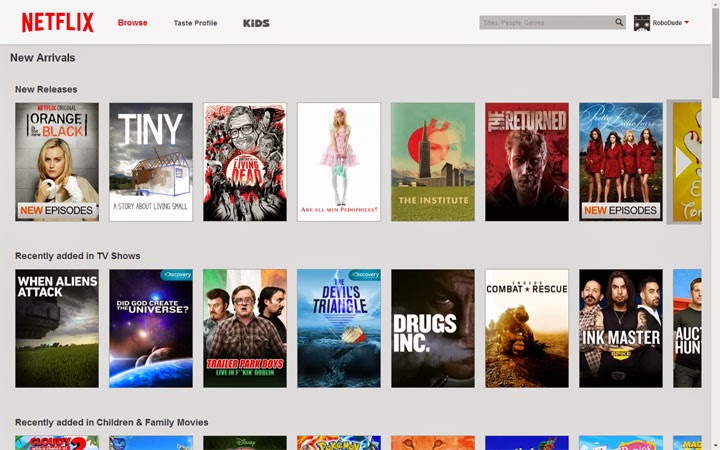720x450 pixels.
Task: Open the Browse menu
Action: (x=132, y=22)
